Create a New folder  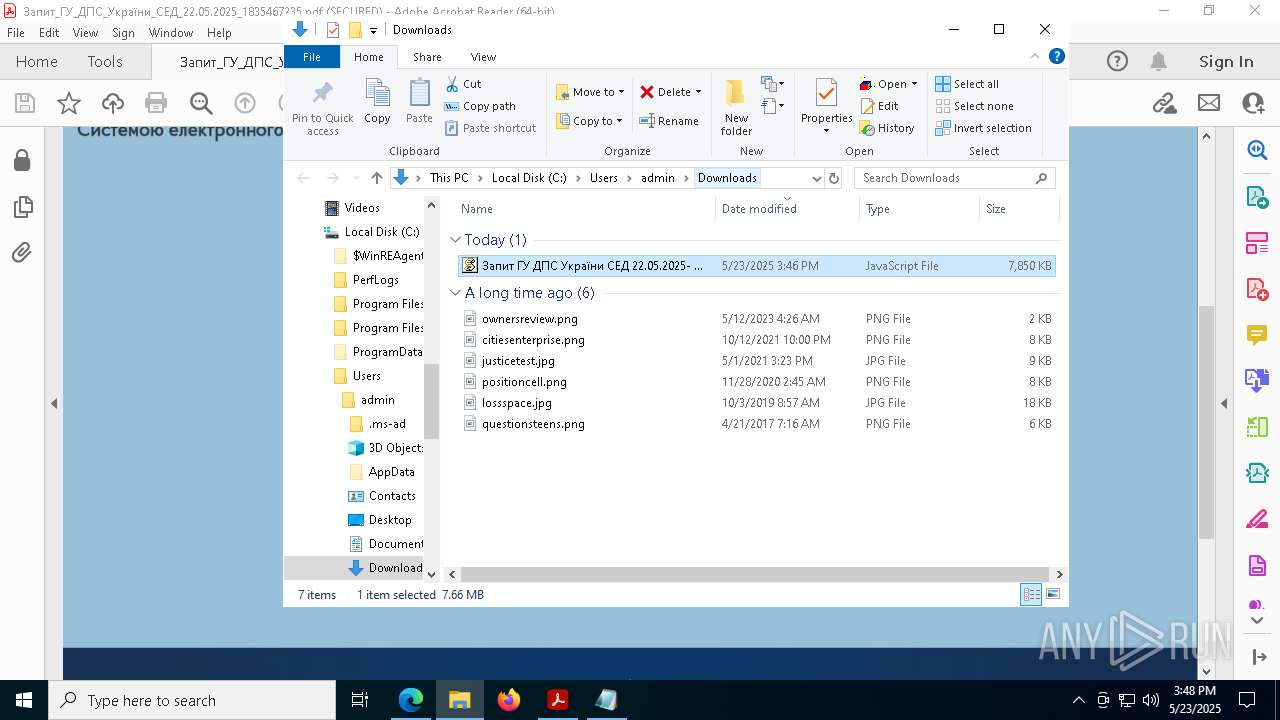point(736,108)
